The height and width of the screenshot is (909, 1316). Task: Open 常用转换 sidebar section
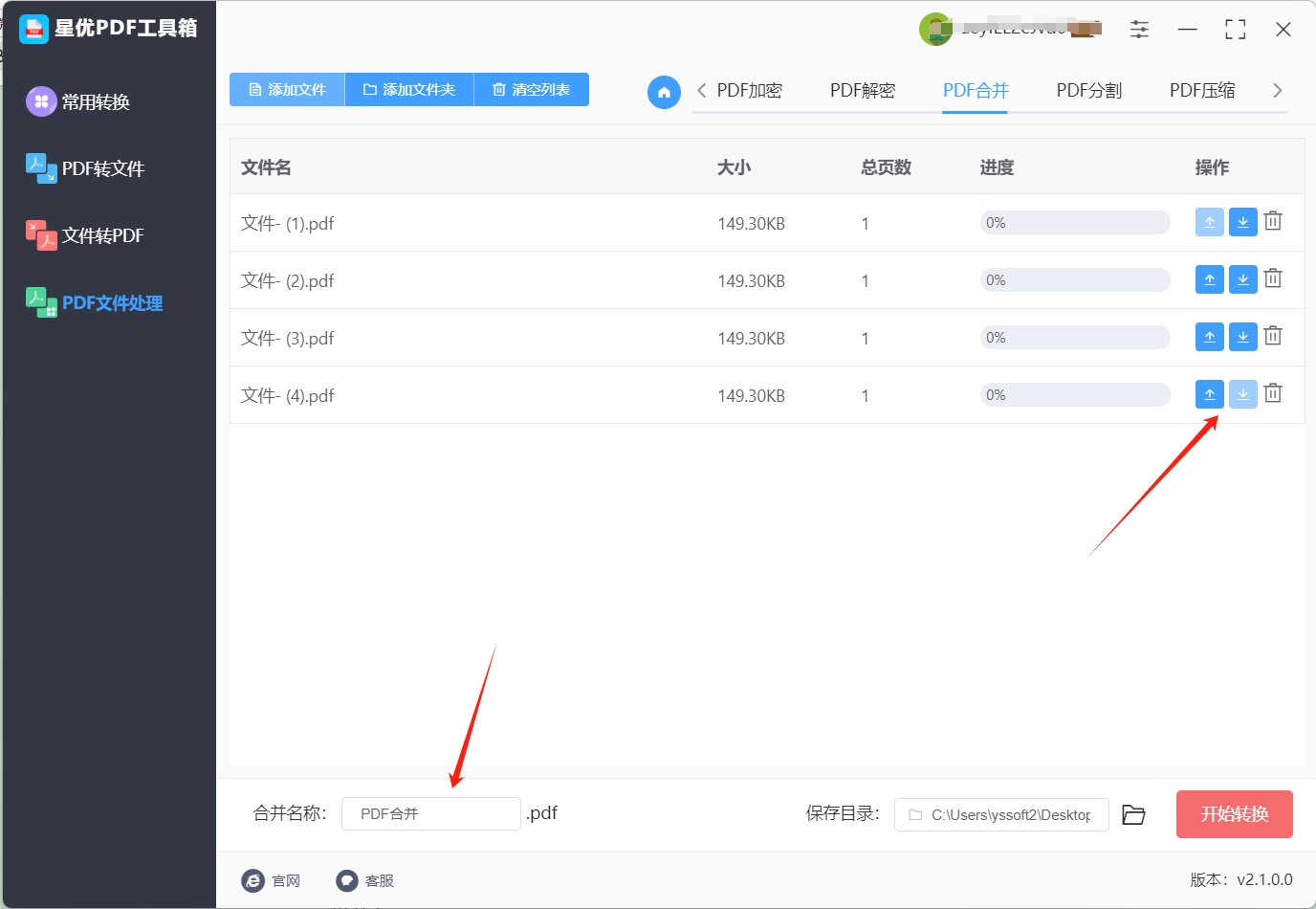tap(79, 101)
